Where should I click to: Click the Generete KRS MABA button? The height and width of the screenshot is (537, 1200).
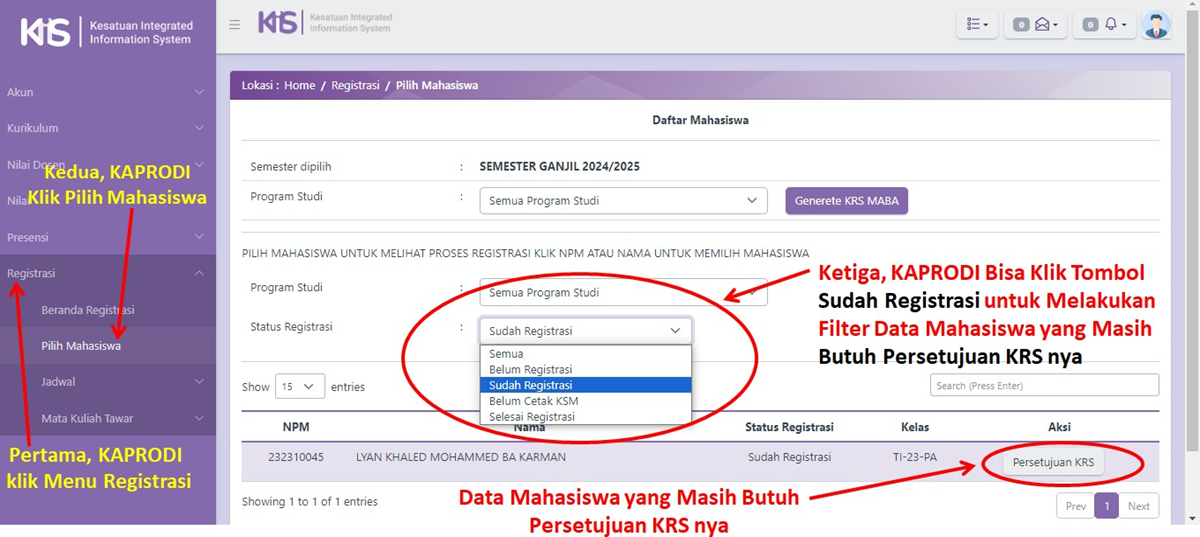click(846, 201)
